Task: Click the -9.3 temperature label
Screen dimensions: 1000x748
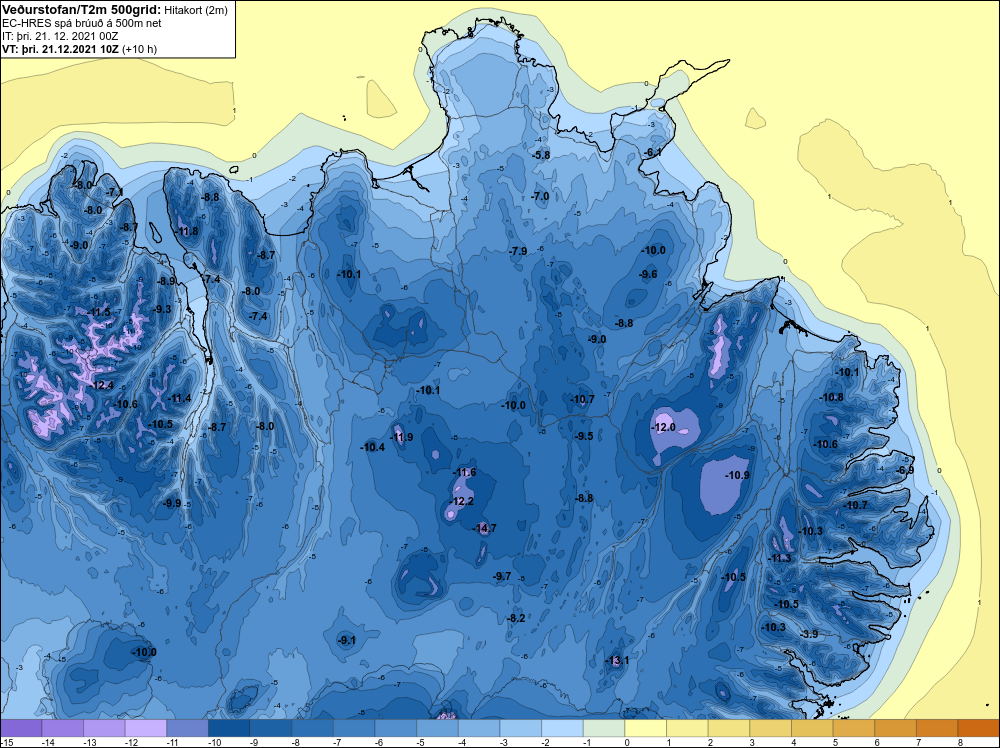Action: [x=163, y=309]
